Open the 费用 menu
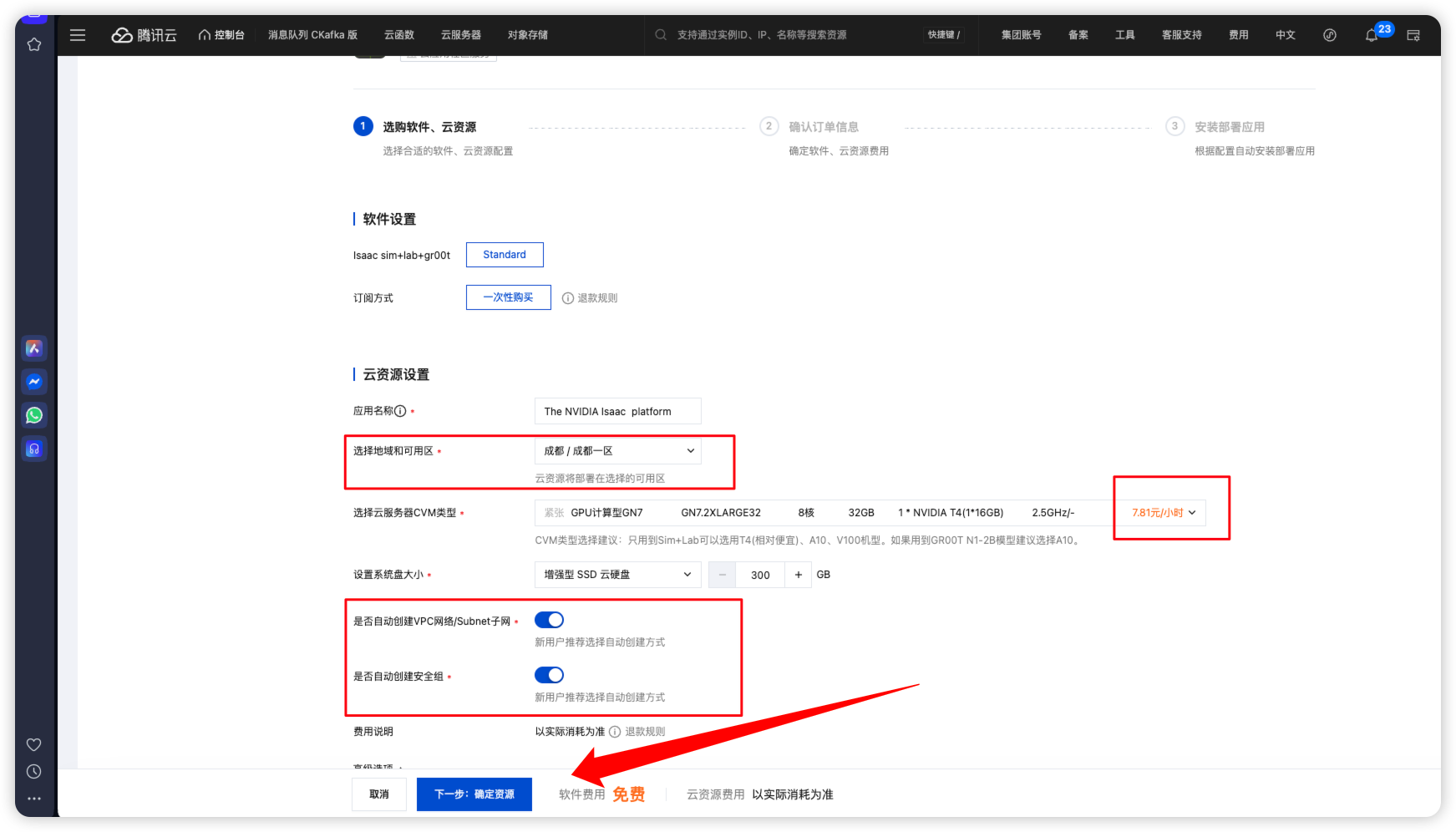Viewport: 1456px width, 832px height. coord(1239,35)
